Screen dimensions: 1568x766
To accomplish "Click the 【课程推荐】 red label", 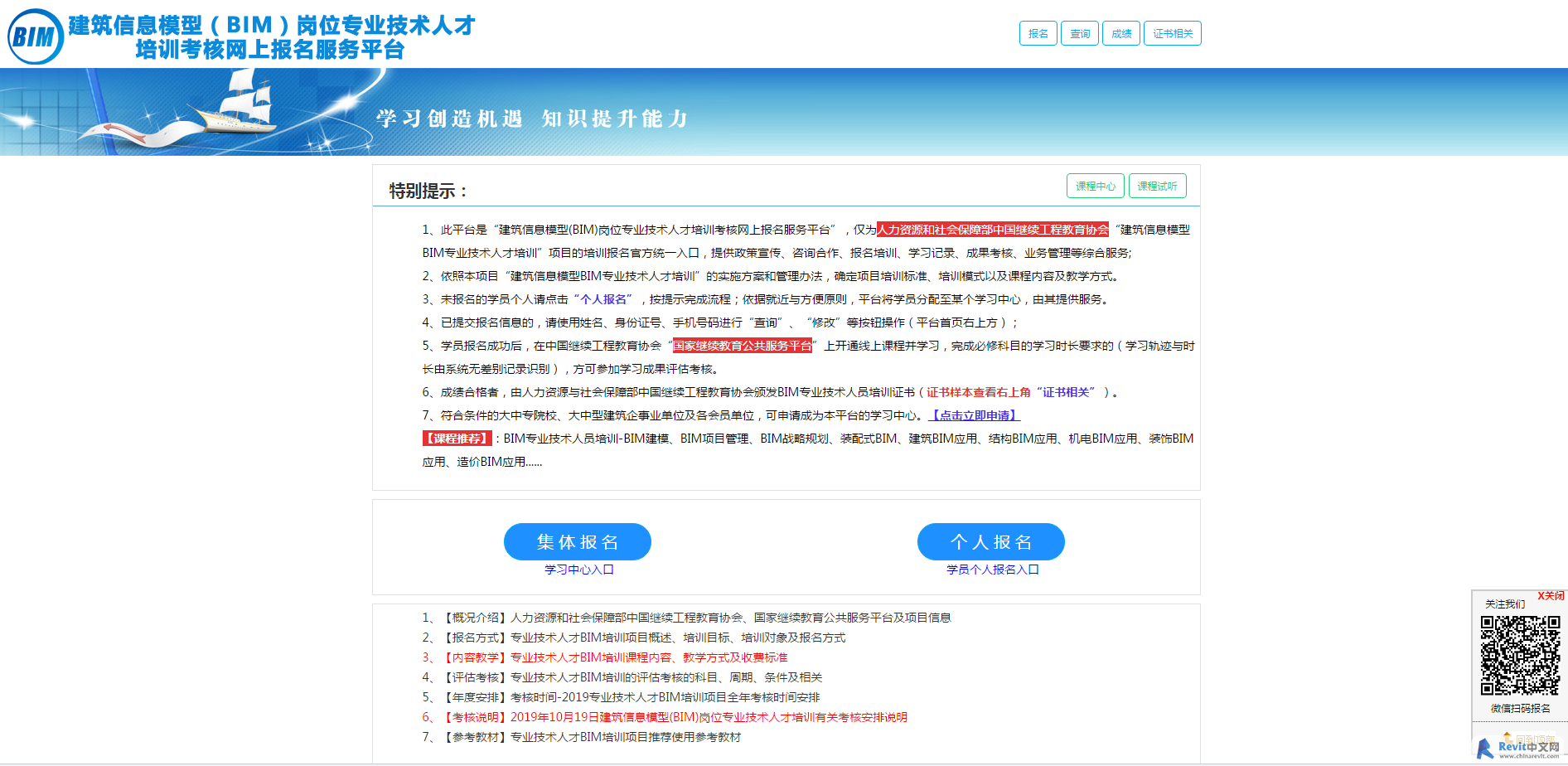I will pos(457,439).
